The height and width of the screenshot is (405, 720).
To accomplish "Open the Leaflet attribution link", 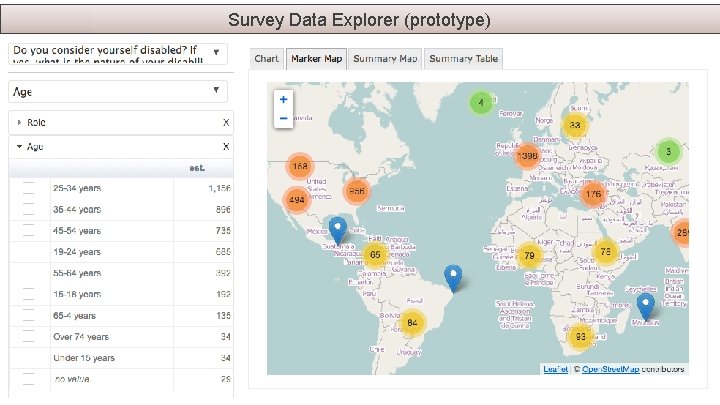I will 556,369.
